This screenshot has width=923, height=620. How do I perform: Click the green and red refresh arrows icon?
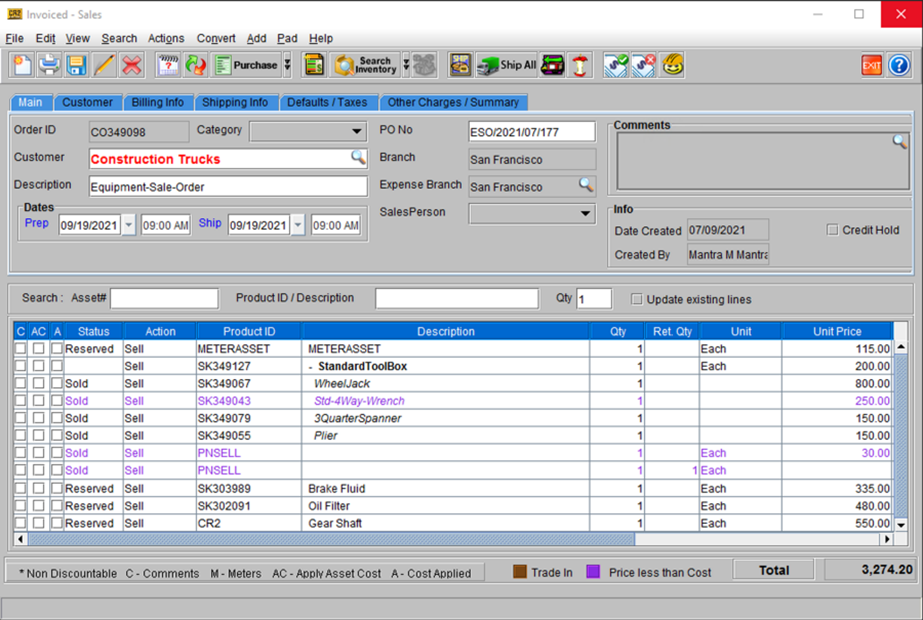pyautogui.click(x=196, y=65)
